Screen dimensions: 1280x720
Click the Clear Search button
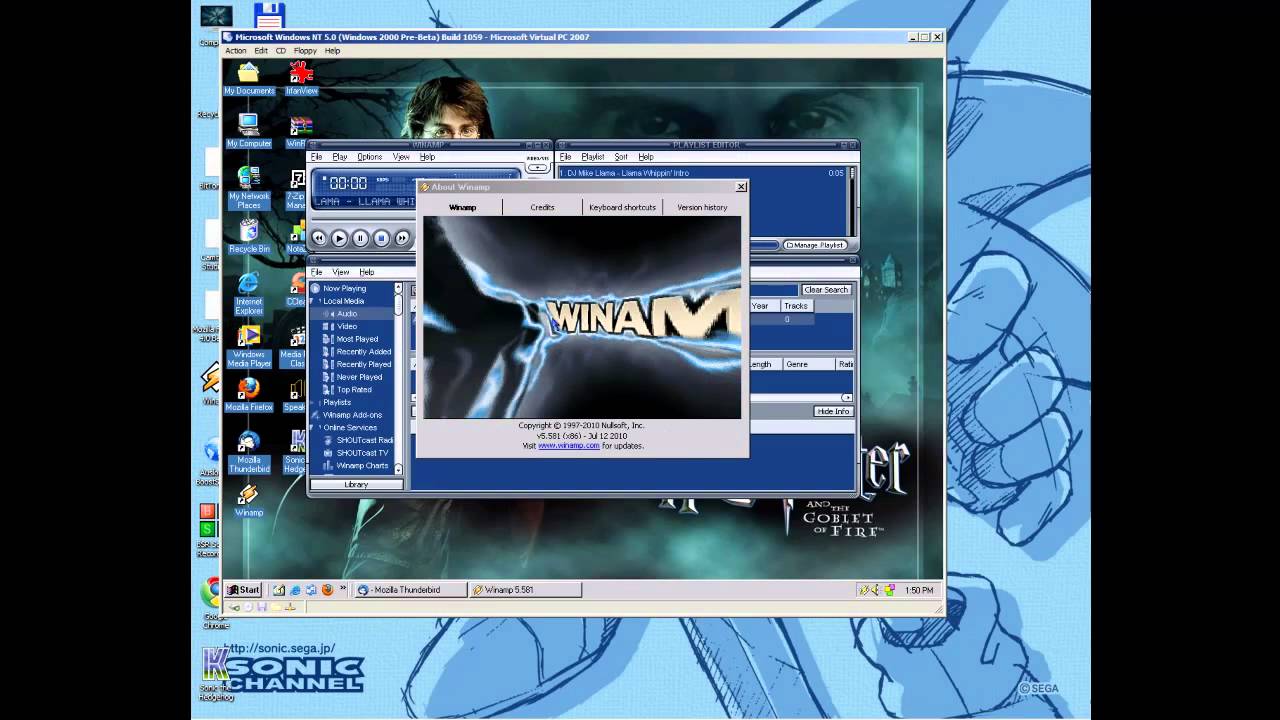click(x=826, y=290)
